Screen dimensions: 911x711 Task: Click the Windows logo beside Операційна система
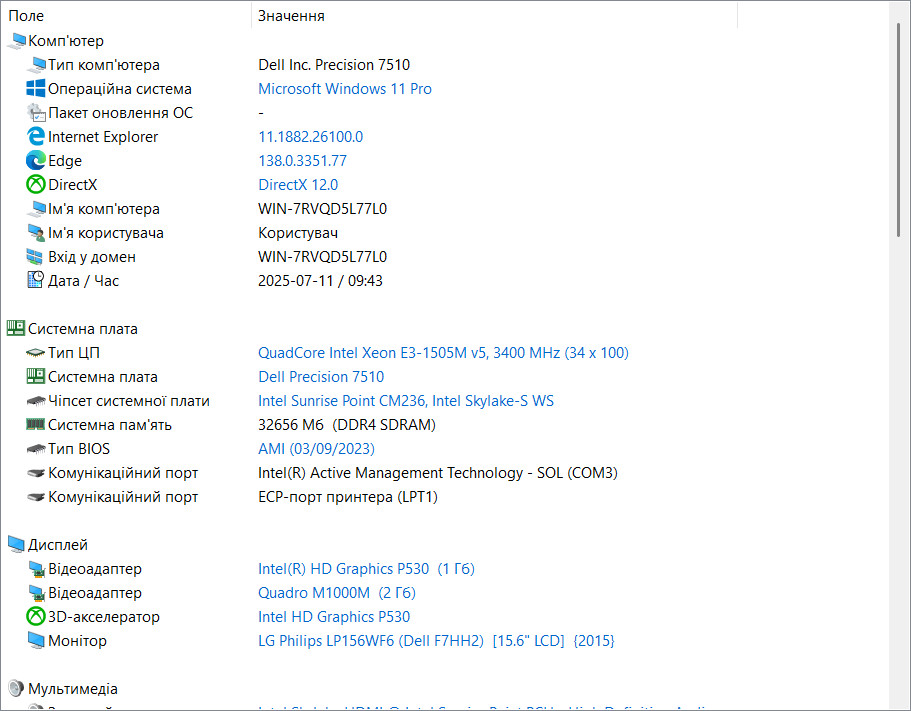coord(36,88)
